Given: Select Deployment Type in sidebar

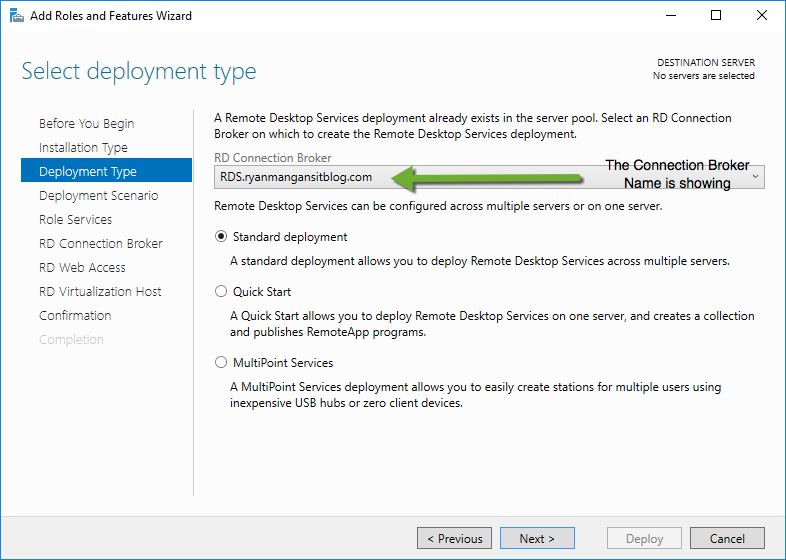Looking at the screenshot, I should pos(106,170).
